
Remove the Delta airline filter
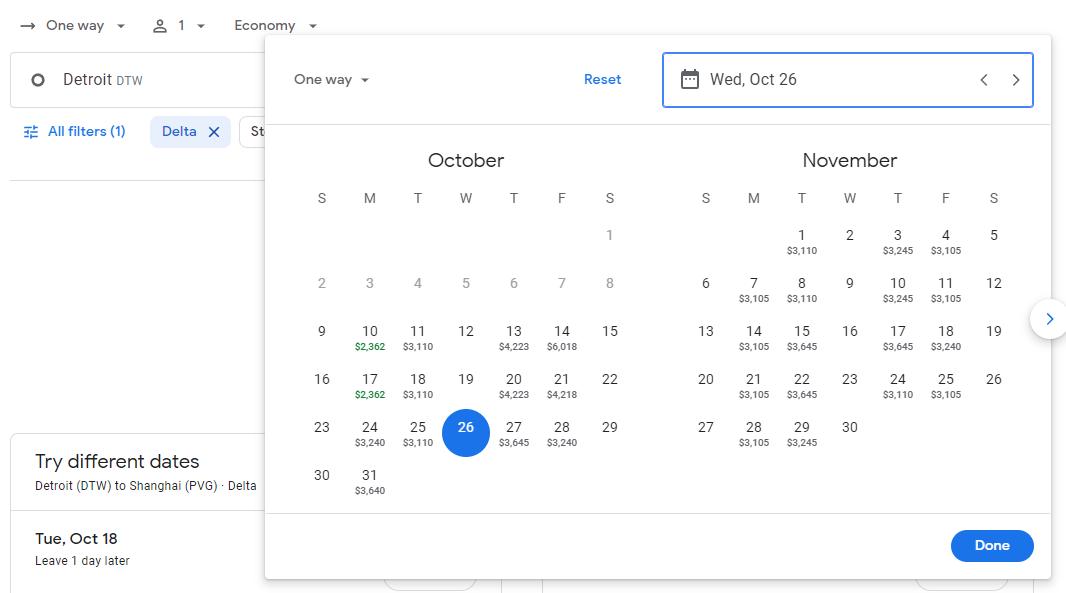point(214,132)
